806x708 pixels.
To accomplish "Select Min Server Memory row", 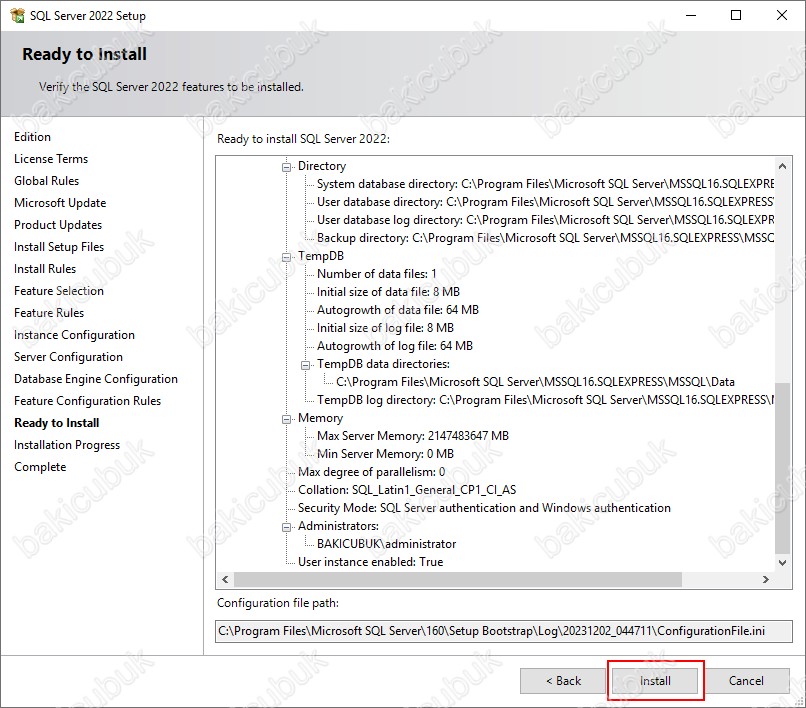I will point(386,454).
